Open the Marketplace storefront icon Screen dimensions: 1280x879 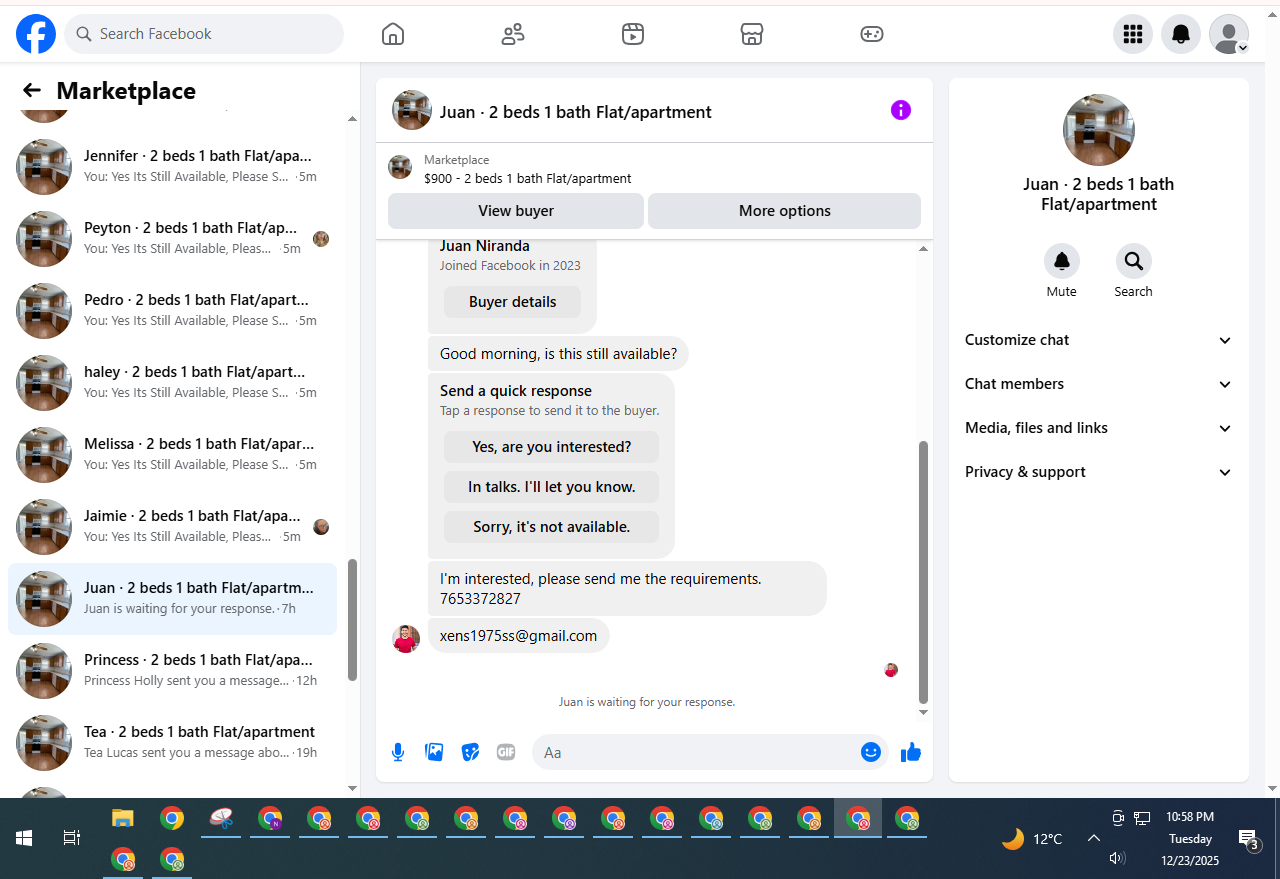coord(752,34)
